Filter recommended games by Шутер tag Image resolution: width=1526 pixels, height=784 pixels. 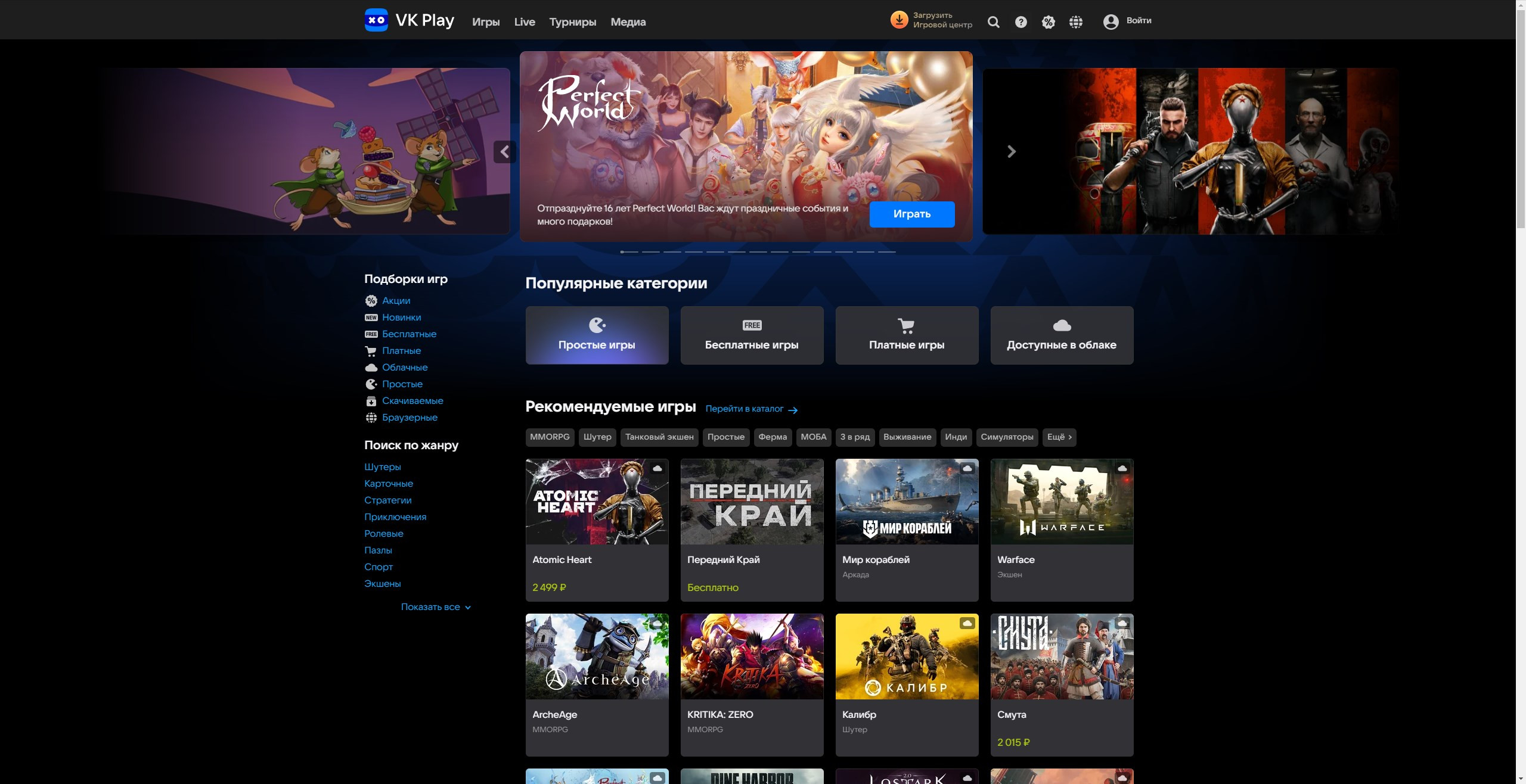click(x=597, y=437)
